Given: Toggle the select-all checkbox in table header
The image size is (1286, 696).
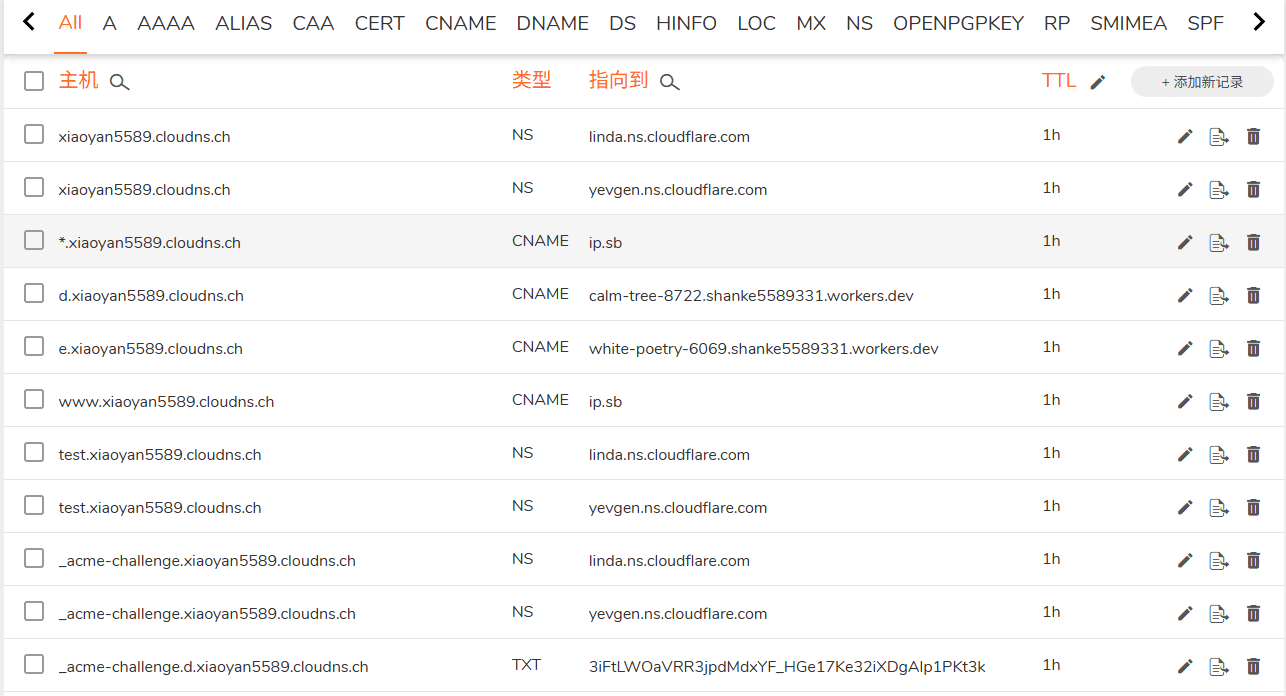Looking at the screenshot, I should pyautogui.click(x=34, y=81).
